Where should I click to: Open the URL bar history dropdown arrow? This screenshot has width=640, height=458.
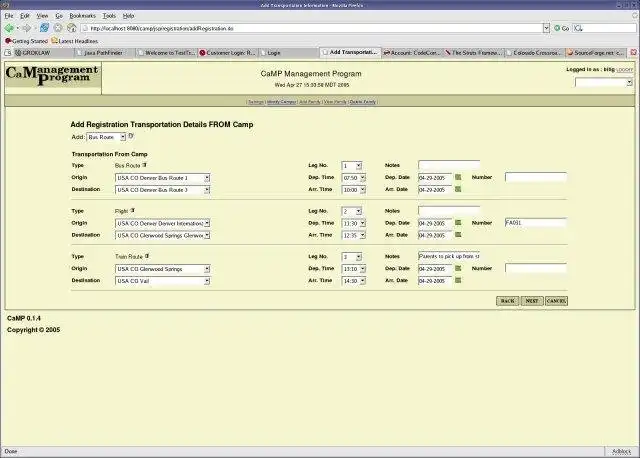coord(546,28)
